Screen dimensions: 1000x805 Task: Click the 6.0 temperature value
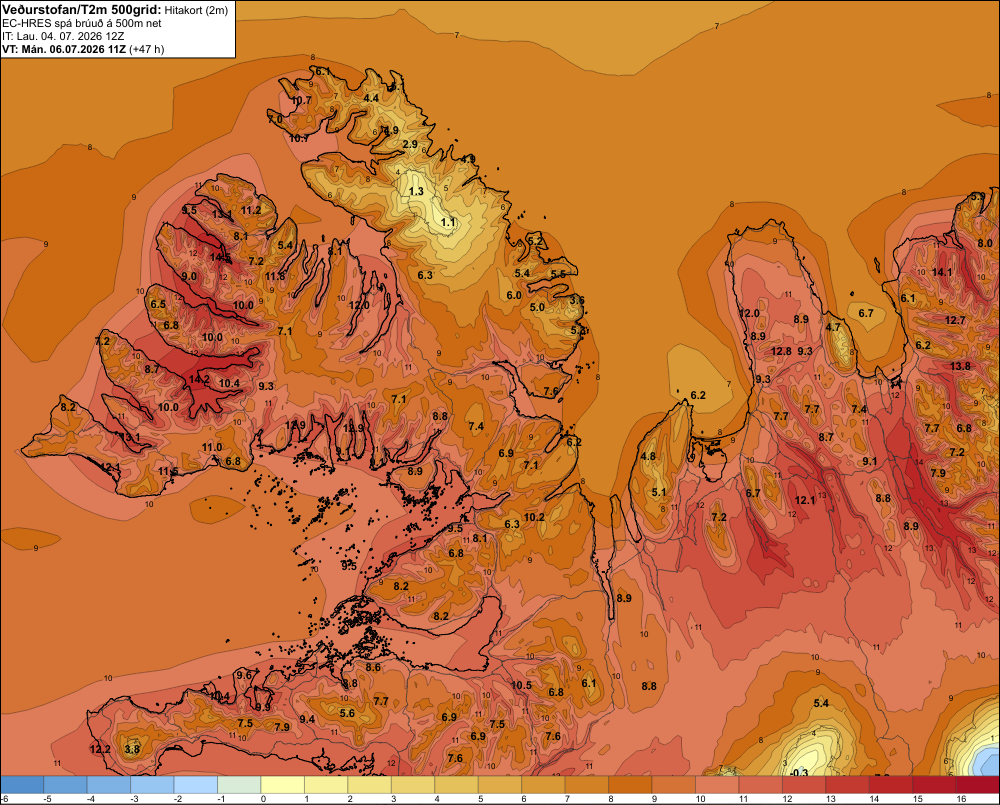coord(514,295)
